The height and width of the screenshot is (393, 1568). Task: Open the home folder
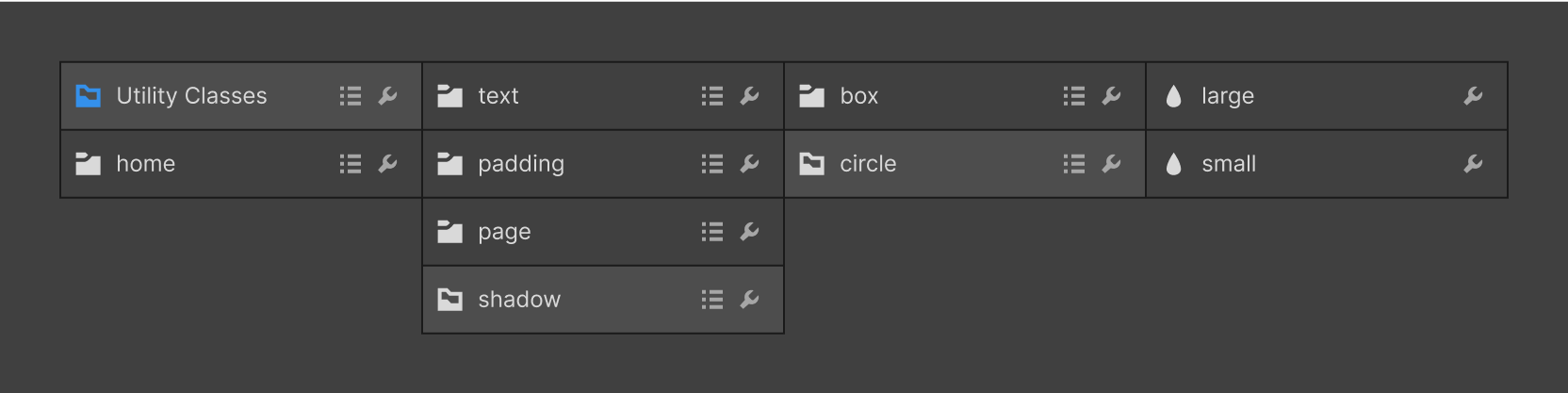tap(241, 164)
